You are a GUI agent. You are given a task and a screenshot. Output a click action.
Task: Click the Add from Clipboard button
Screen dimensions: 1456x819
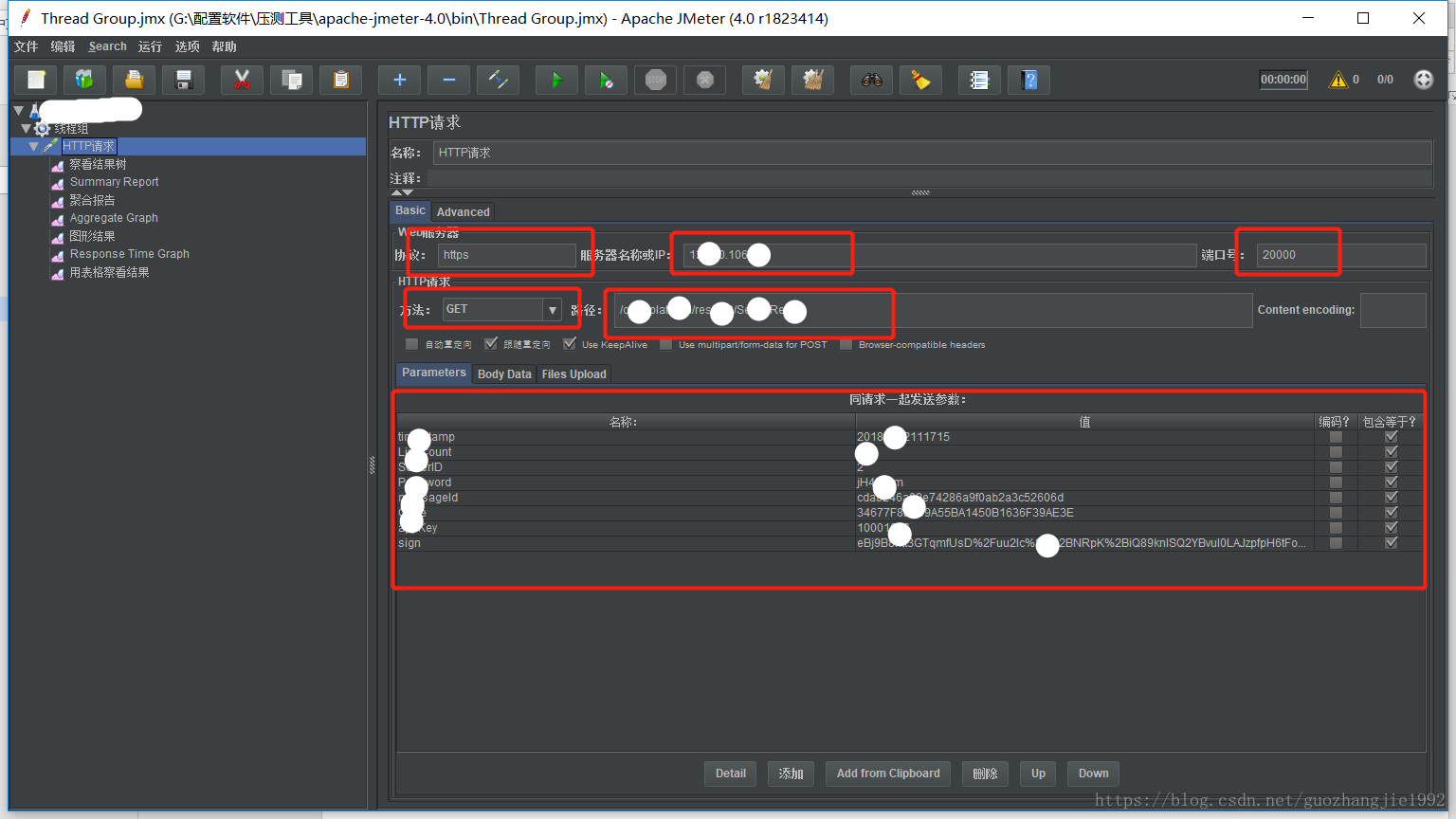point(888,773)
